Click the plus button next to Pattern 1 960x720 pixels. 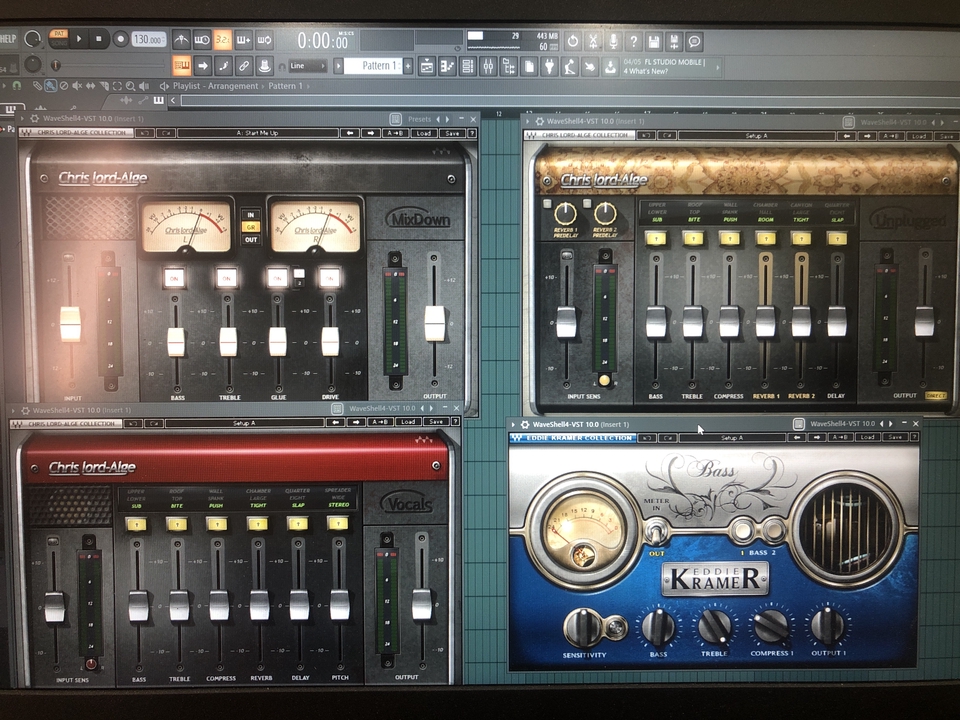coord(408,66)
